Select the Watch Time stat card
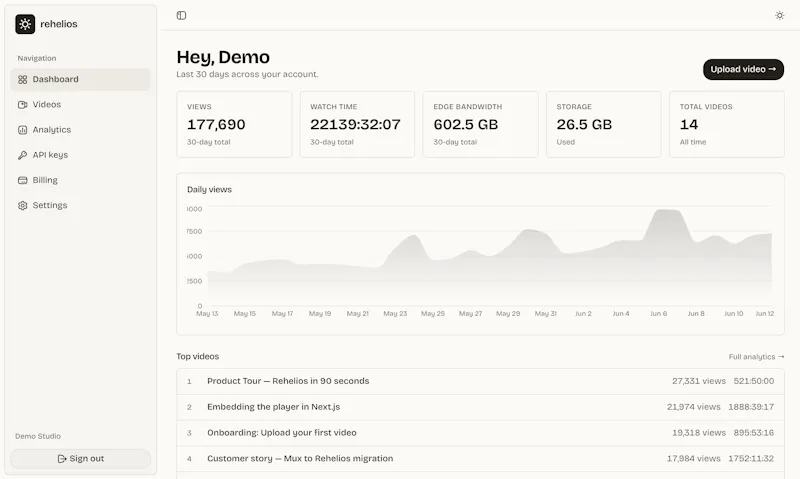 click(357, 124)
